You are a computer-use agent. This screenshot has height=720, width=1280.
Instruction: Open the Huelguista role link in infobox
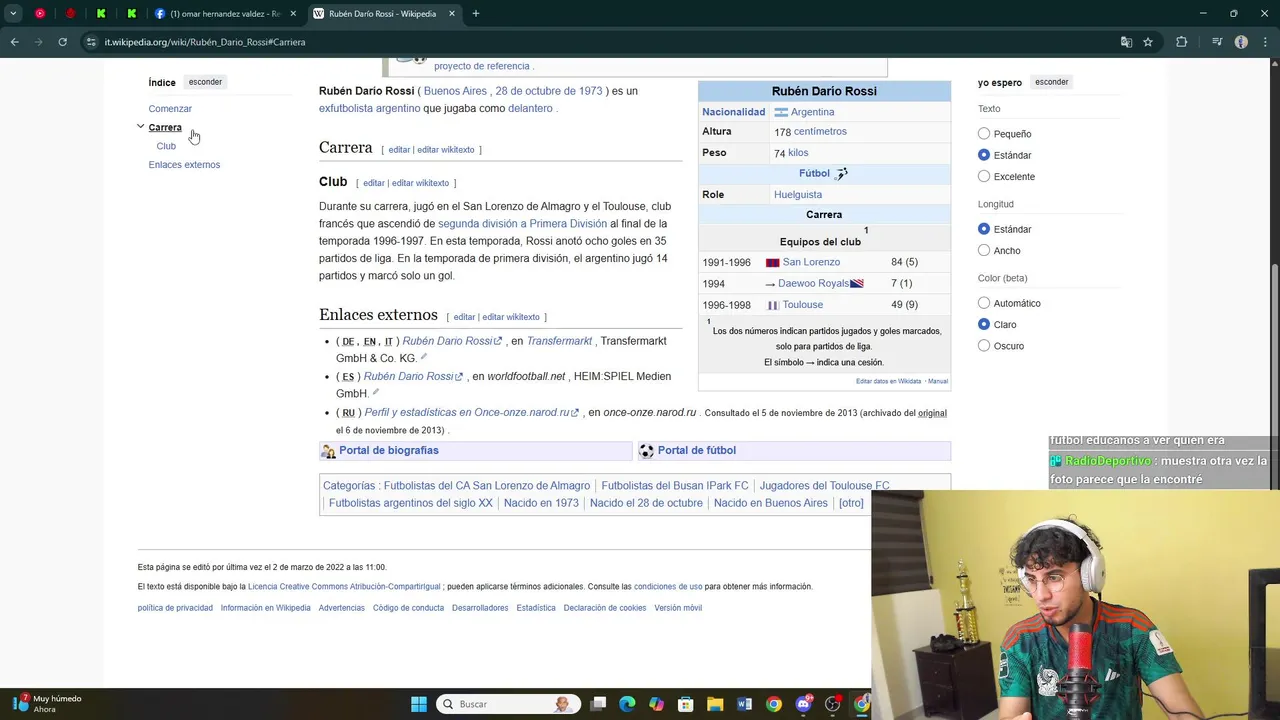pos(798,195)
